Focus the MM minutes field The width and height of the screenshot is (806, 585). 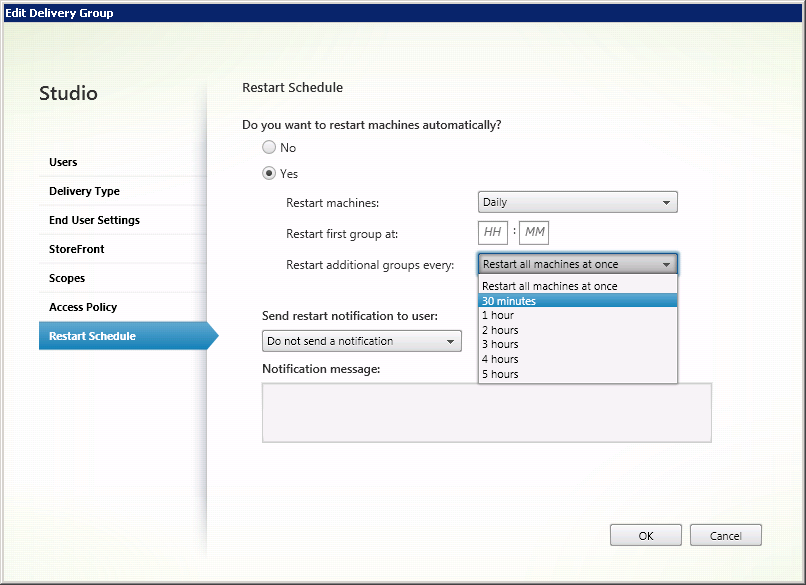point(534,232)
